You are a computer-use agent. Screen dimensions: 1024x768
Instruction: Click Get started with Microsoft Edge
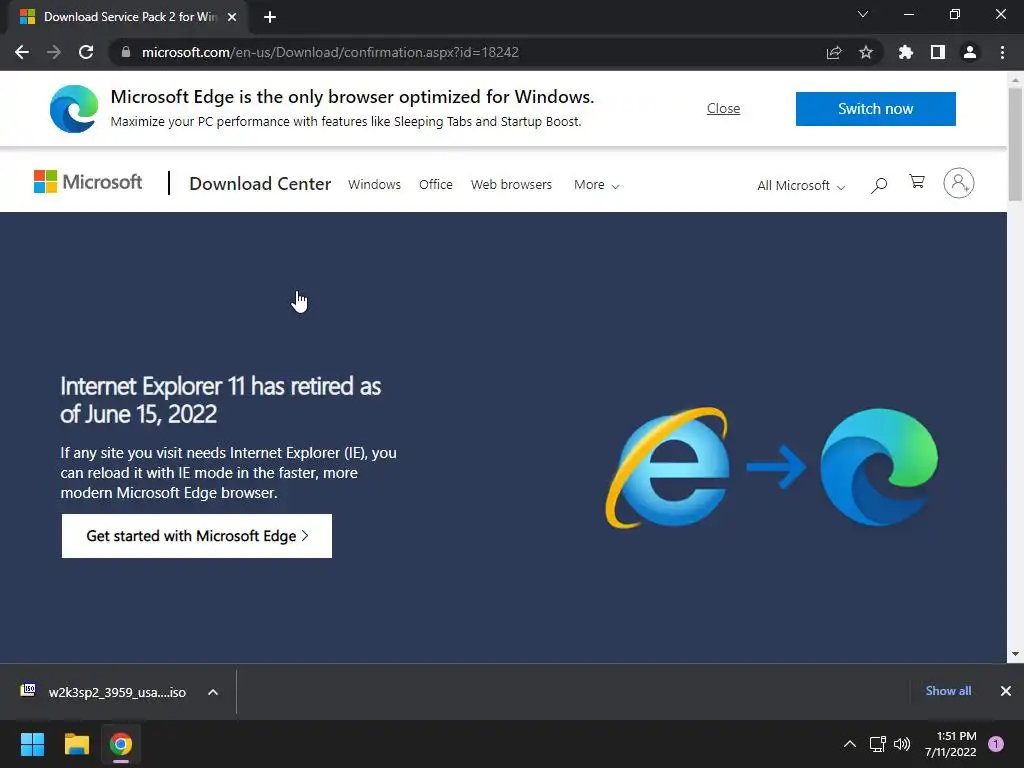coord(197,536)
